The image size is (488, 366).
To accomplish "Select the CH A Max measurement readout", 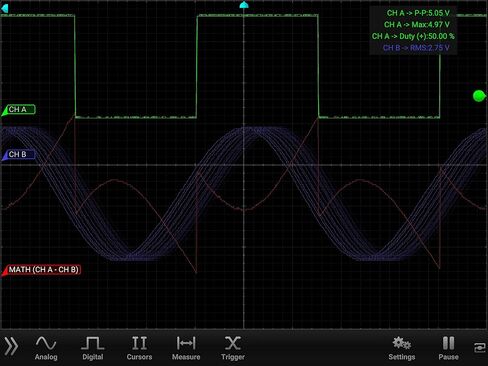I will [x=417, y=25].
